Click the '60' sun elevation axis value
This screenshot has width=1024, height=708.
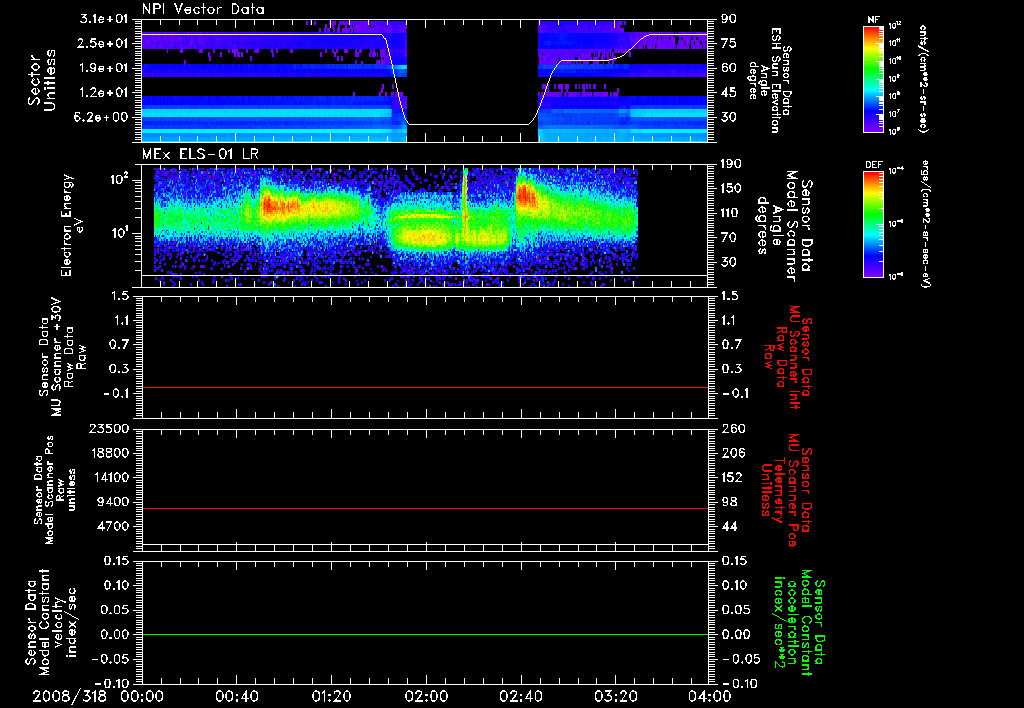tap(728, 68)
